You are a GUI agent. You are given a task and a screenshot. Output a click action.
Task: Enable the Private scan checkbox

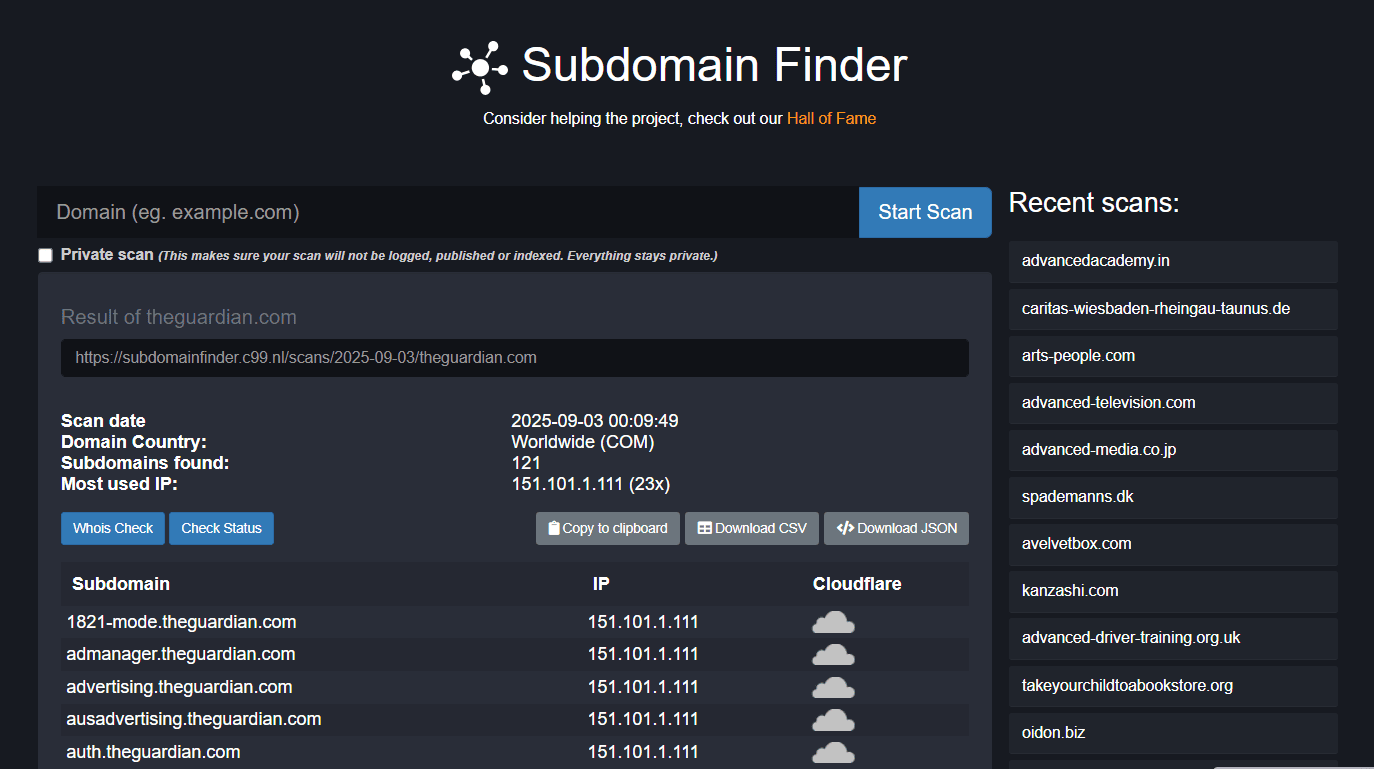(45, 255)
